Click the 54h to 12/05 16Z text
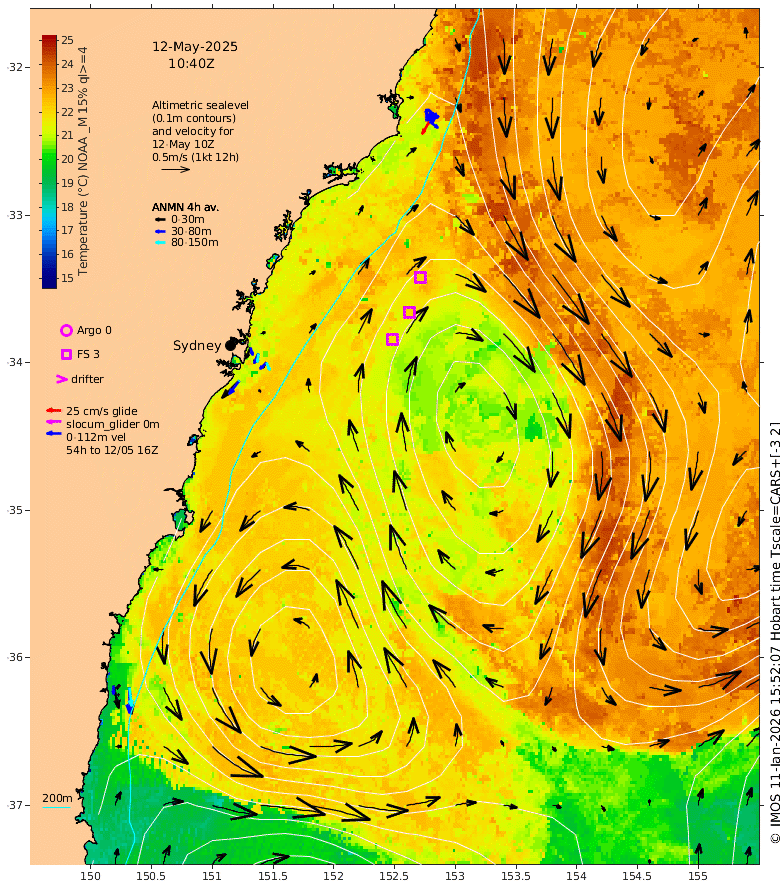Viewport: 780px width, 890px height. tap(112, 450)
